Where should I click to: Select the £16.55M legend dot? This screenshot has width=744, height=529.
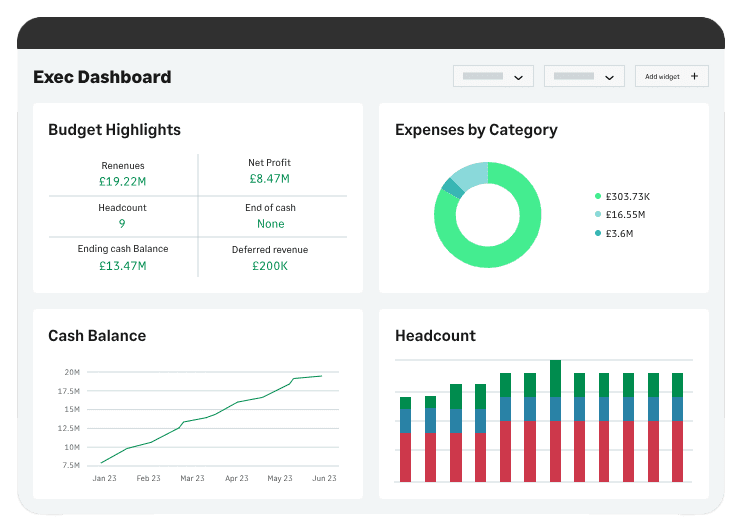point(598,214)
